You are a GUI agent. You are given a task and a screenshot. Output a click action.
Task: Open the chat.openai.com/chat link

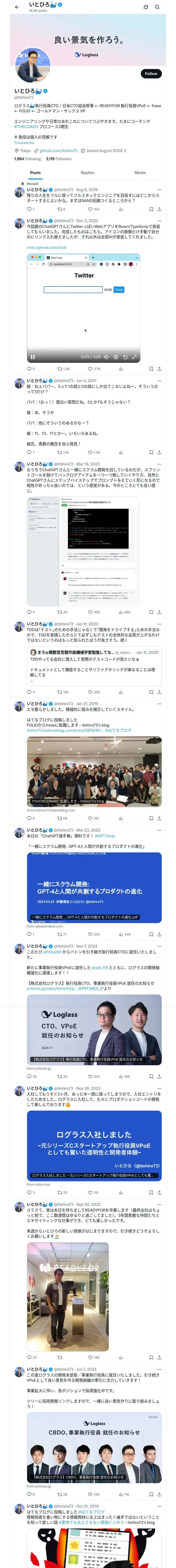(46, 248)
